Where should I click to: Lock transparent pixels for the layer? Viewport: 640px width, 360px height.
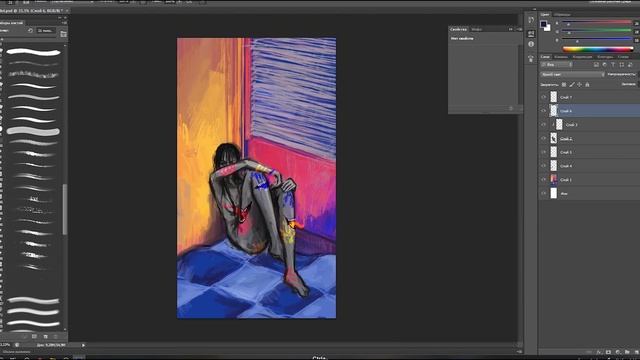[564, 84]
